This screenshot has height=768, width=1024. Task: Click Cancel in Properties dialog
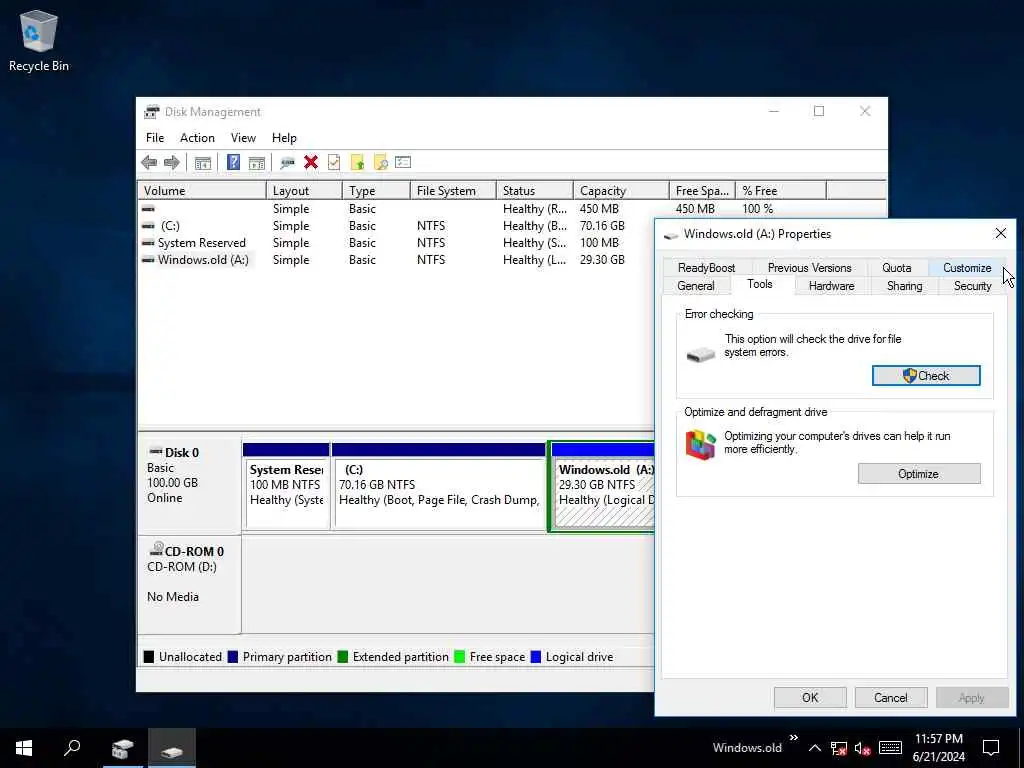[891, 697]
